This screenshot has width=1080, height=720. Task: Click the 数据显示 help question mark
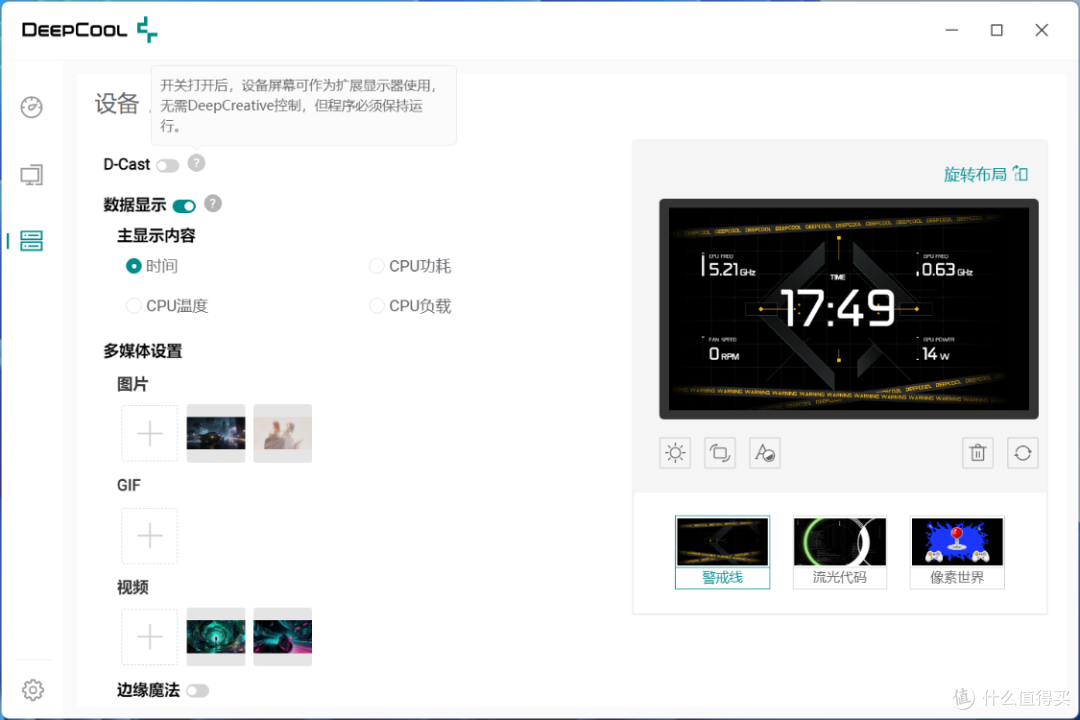pos(213,203)
